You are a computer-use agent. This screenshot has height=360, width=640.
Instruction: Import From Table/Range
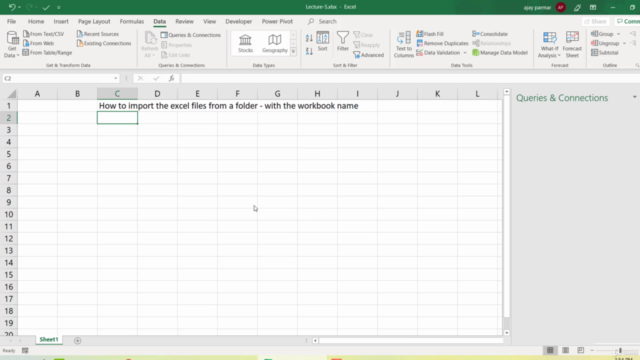click(47, 53)
